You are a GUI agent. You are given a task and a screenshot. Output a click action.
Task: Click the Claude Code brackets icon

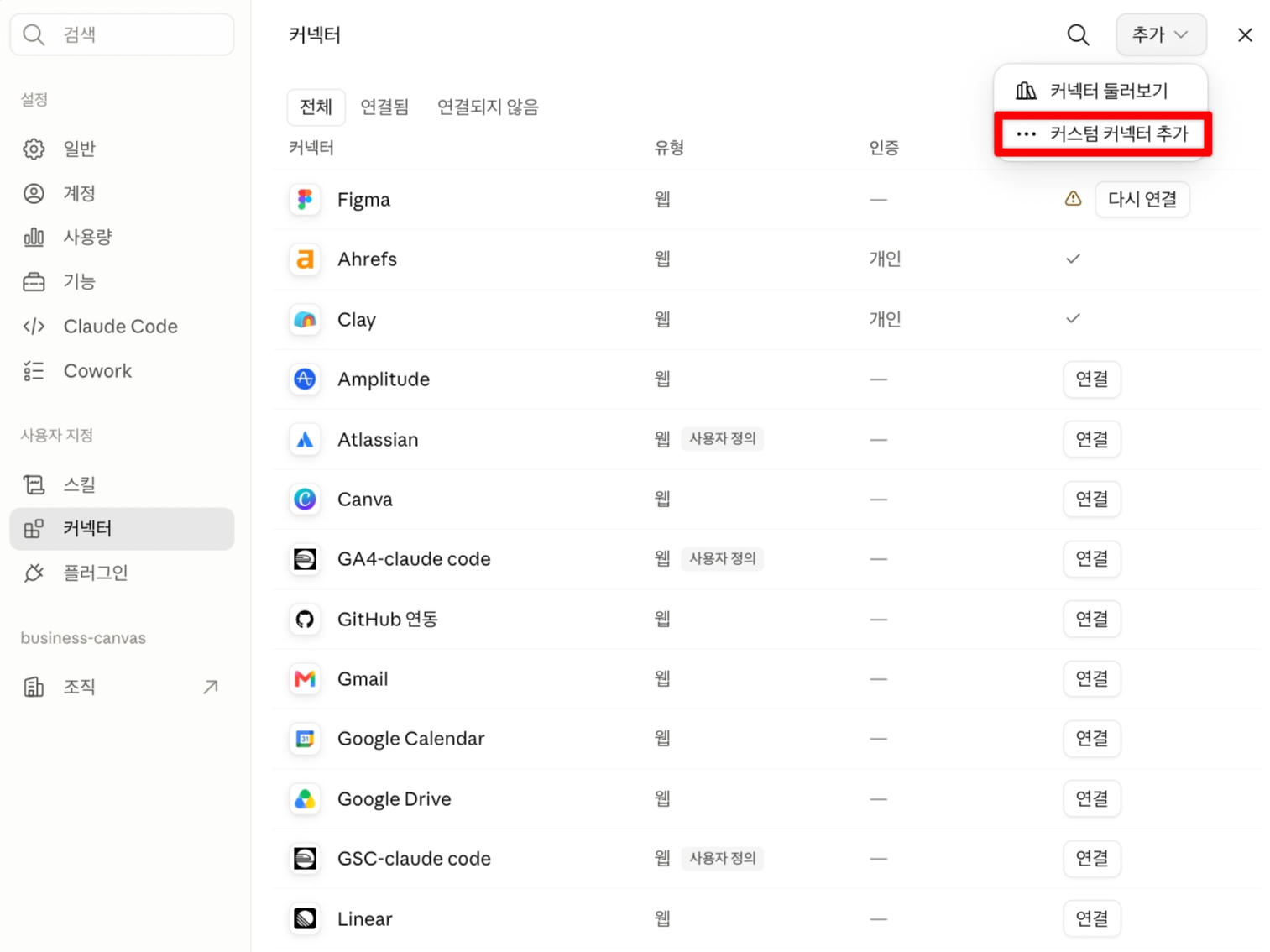(x=34, y=326)
